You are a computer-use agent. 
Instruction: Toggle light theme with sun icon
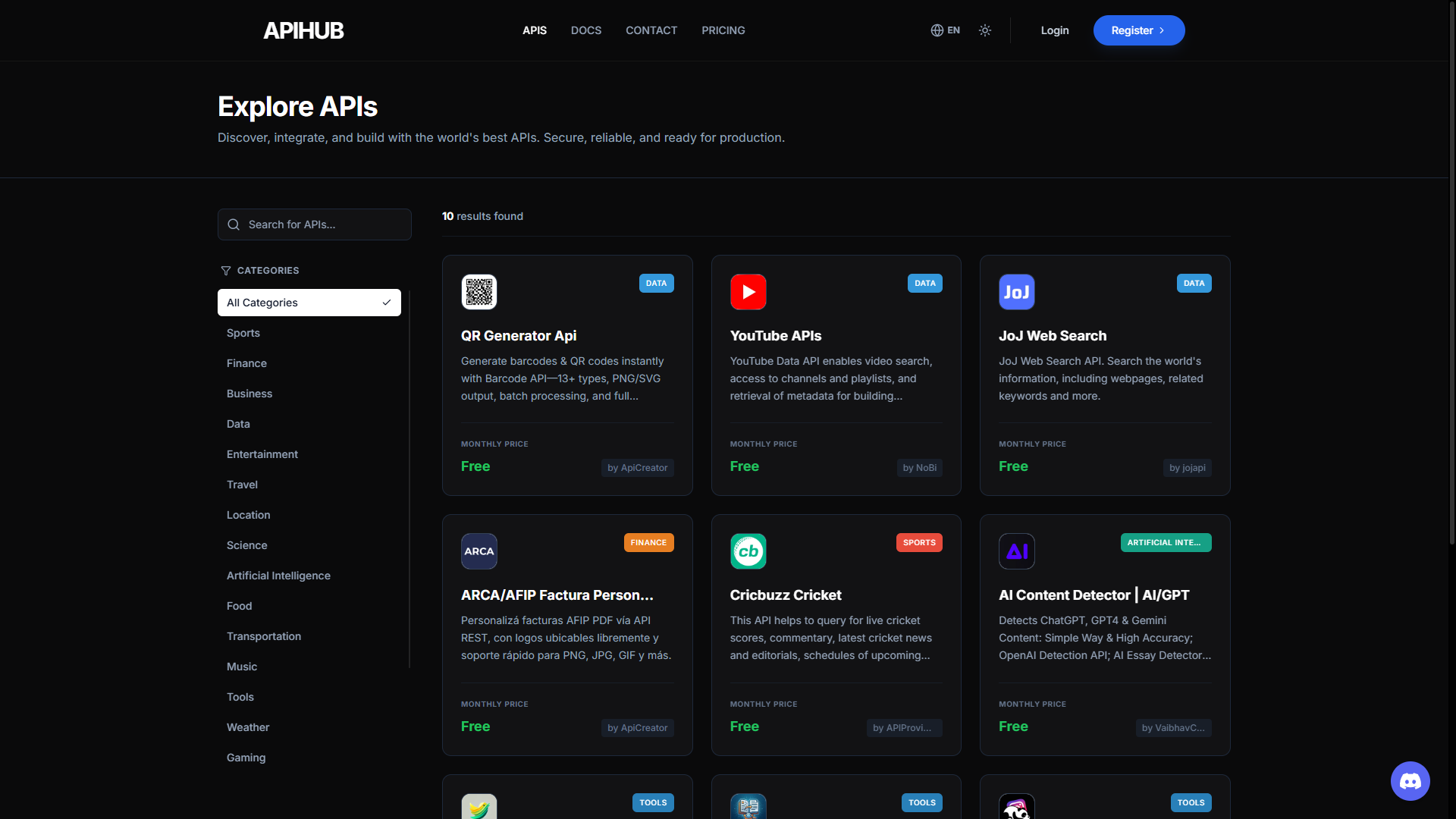point(984,30)
